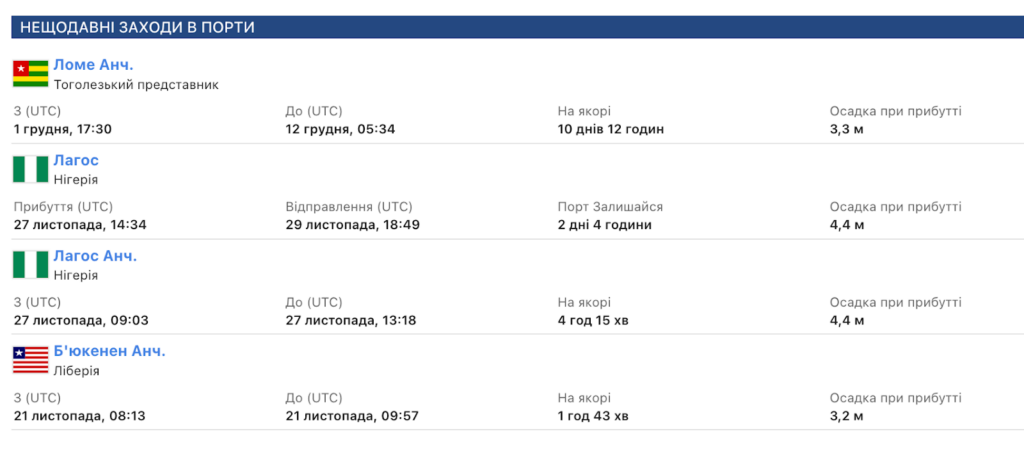The width and height of the screenshot is (1024, 457).
Task: Open the Ломе Анч. port link
Action: (93, 65)
